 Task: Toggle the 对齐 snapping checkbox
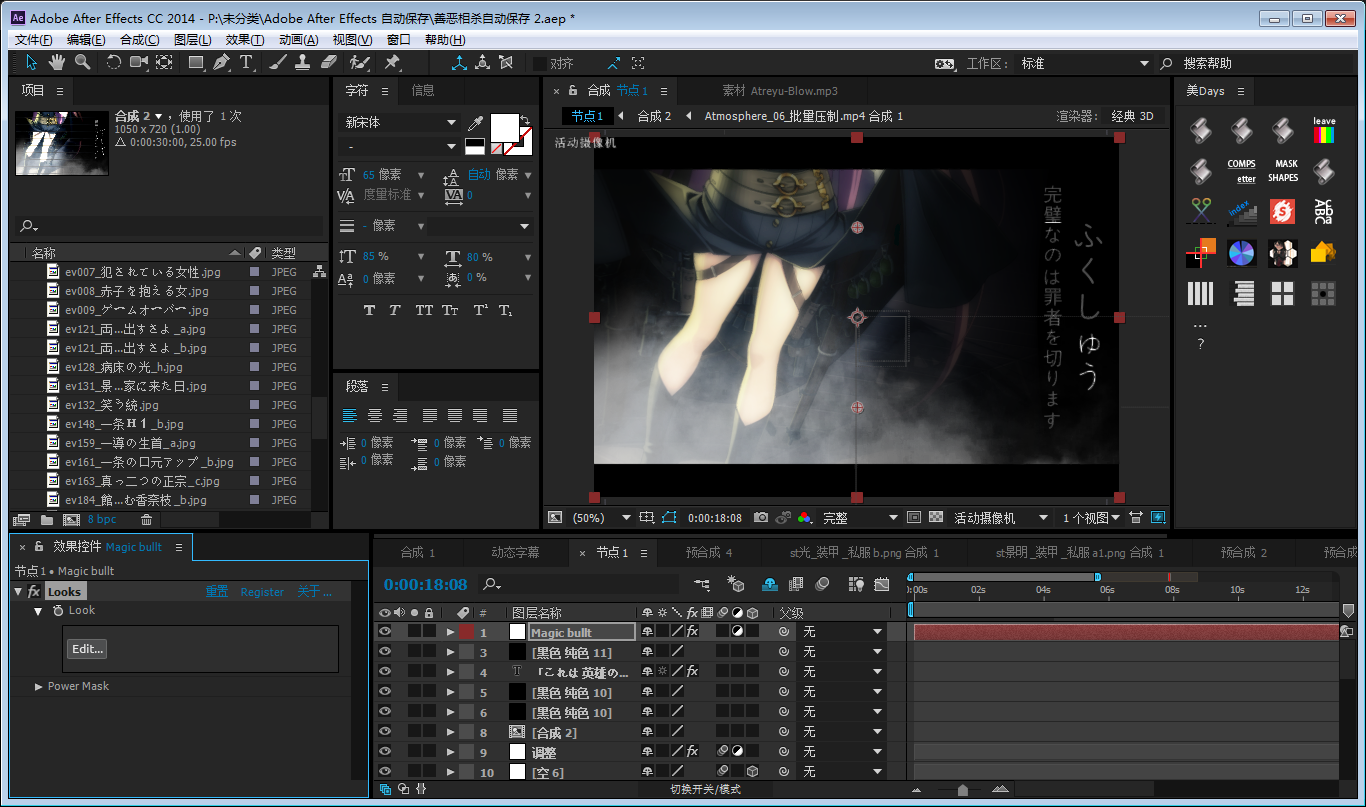539,63
